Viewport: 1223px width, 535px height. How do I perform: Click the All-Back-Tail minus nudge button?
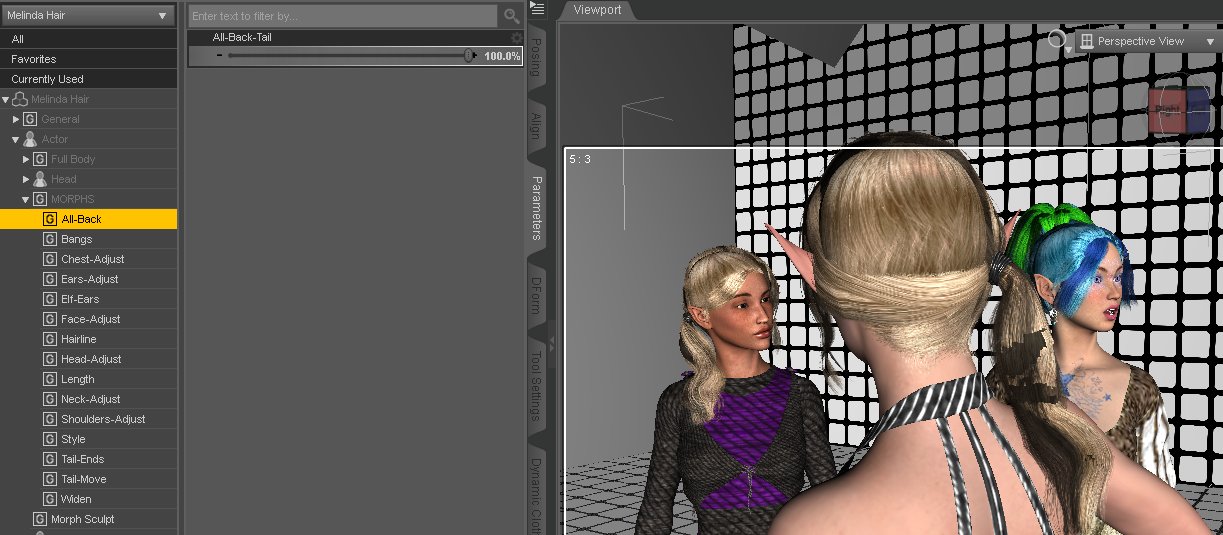pyautogui.click(x=219, y=56)
